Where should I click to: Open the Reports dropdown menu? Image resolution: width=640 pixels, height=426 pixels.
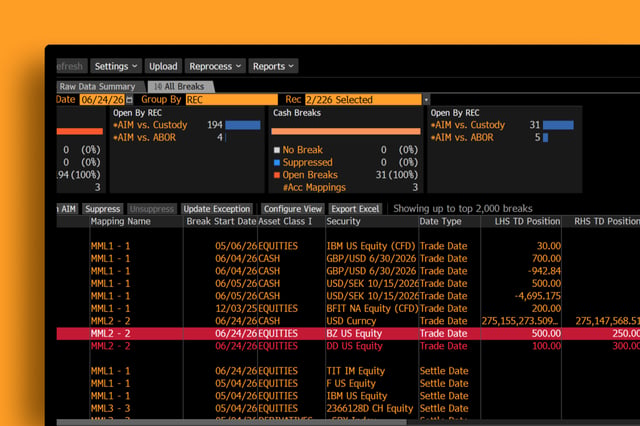pos(273,66)
